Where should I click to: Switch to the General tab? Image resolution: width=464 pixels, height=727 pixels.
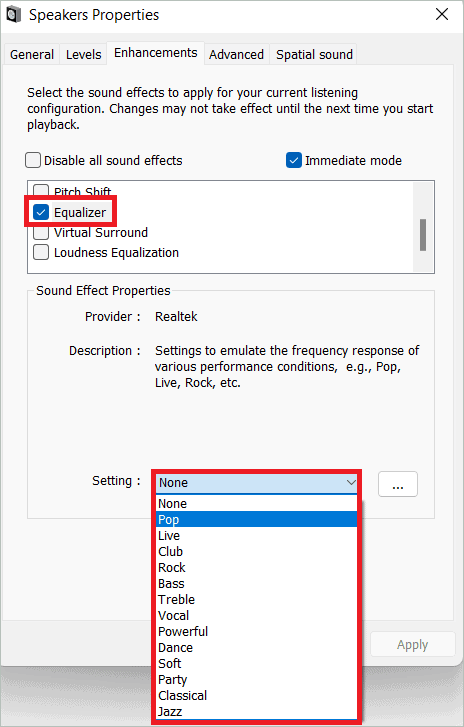click(32, 55)
